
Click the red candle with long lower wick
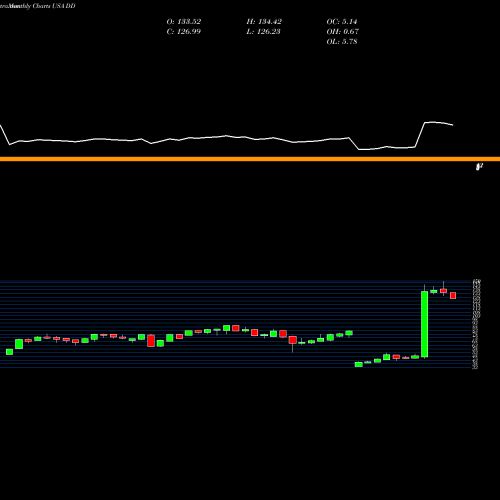[x=292, y=344]
